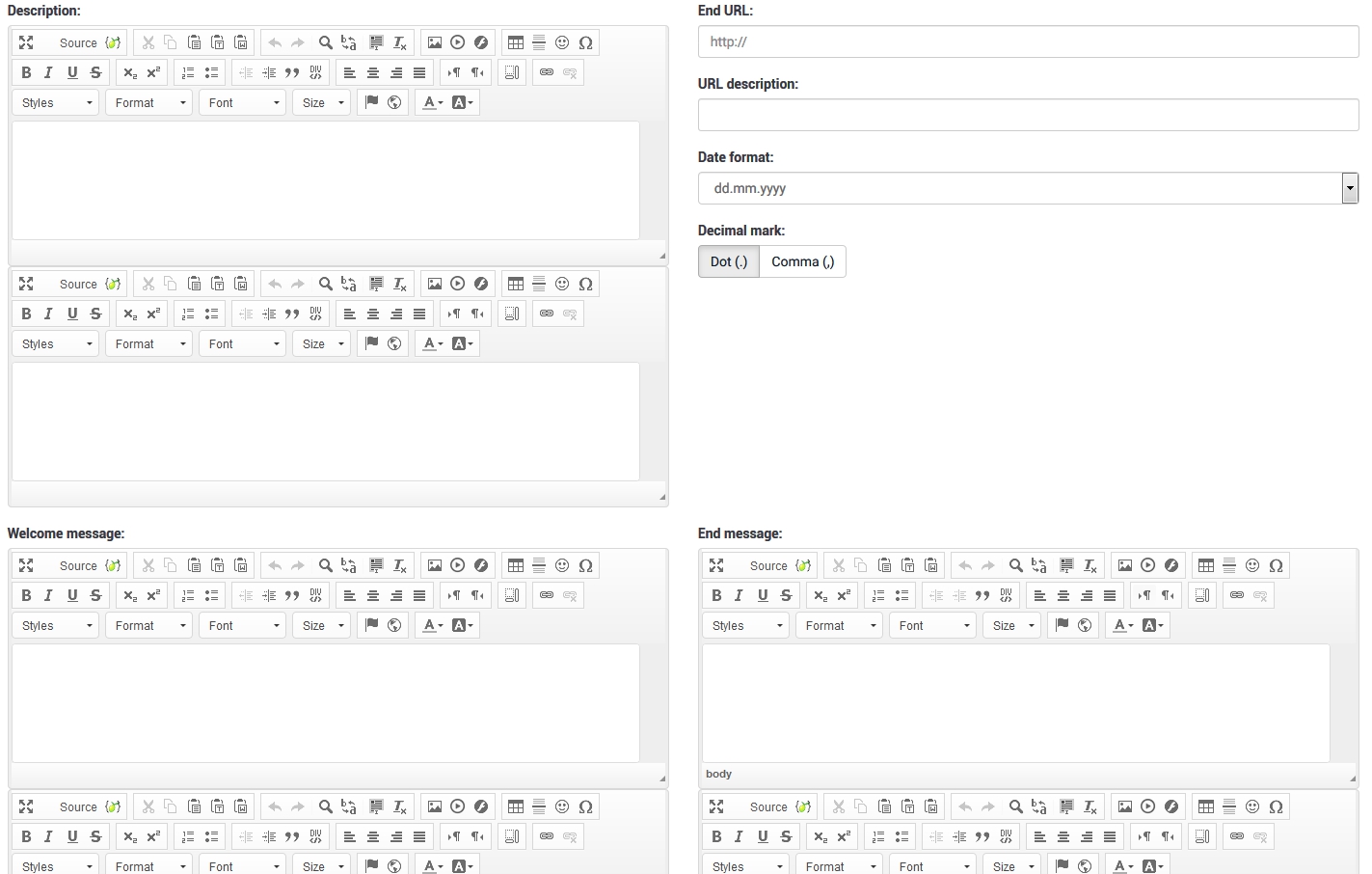Insert smiley in upper Description editor

[x=562, y=42]
